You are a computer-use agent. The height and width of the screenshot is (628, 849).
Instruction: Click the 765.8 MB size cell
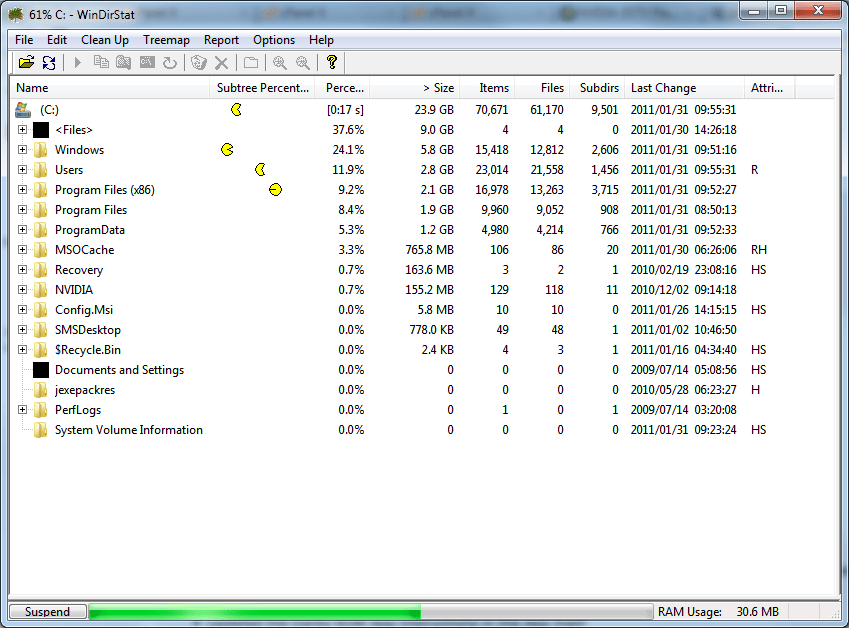point(429,250)
